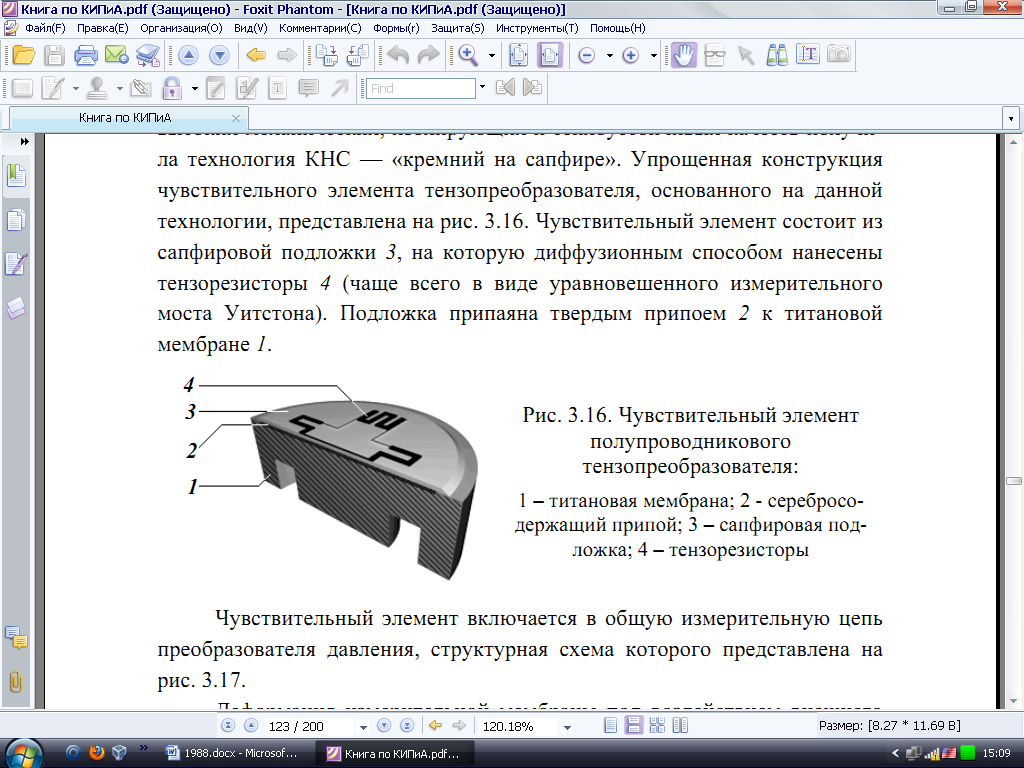
Task: Switch to Continuous page layout
Action: pyautogui.click(x=633, y=726)
